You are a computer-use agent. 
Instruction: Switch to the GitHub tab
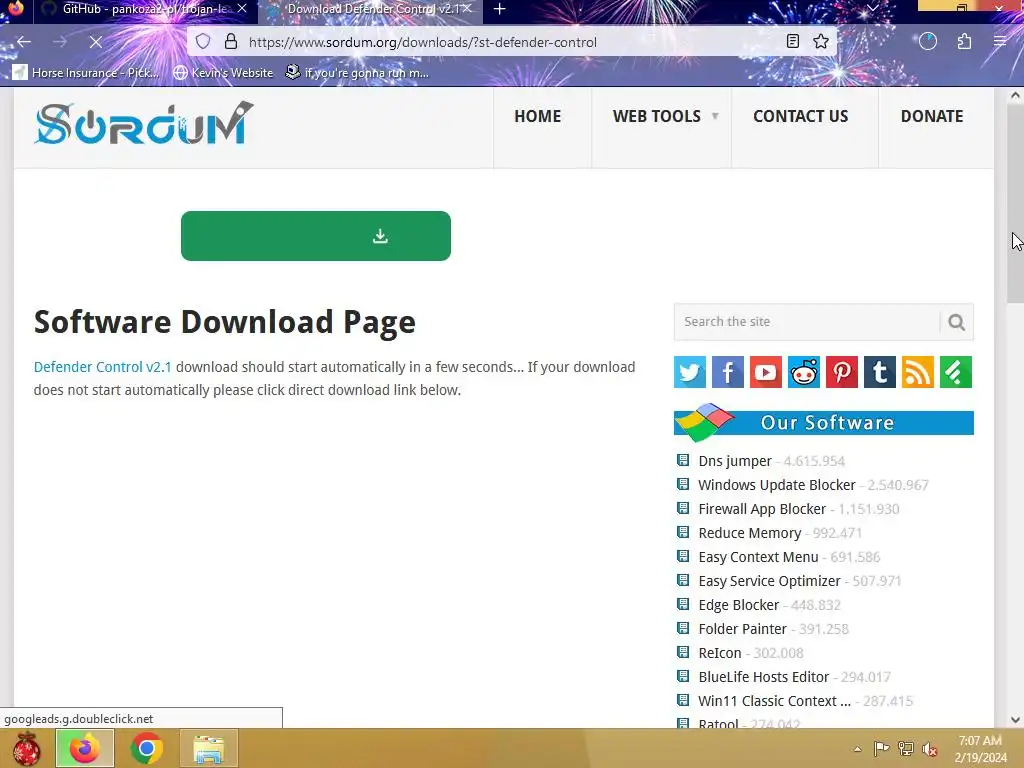click(x=137, y=9)
